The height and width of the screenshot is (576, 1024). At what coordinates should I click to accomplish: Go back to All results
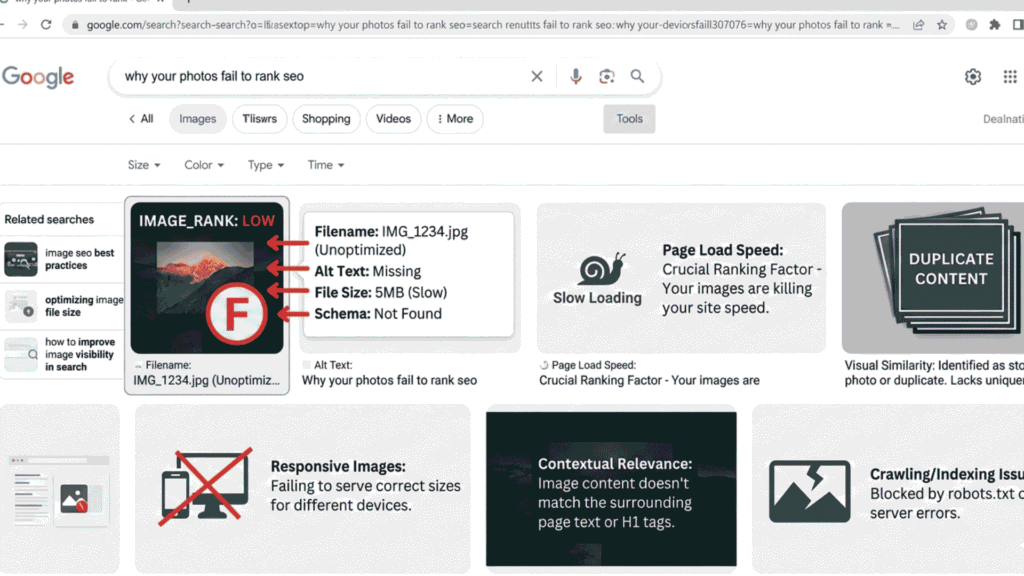[x=141, y=119]
